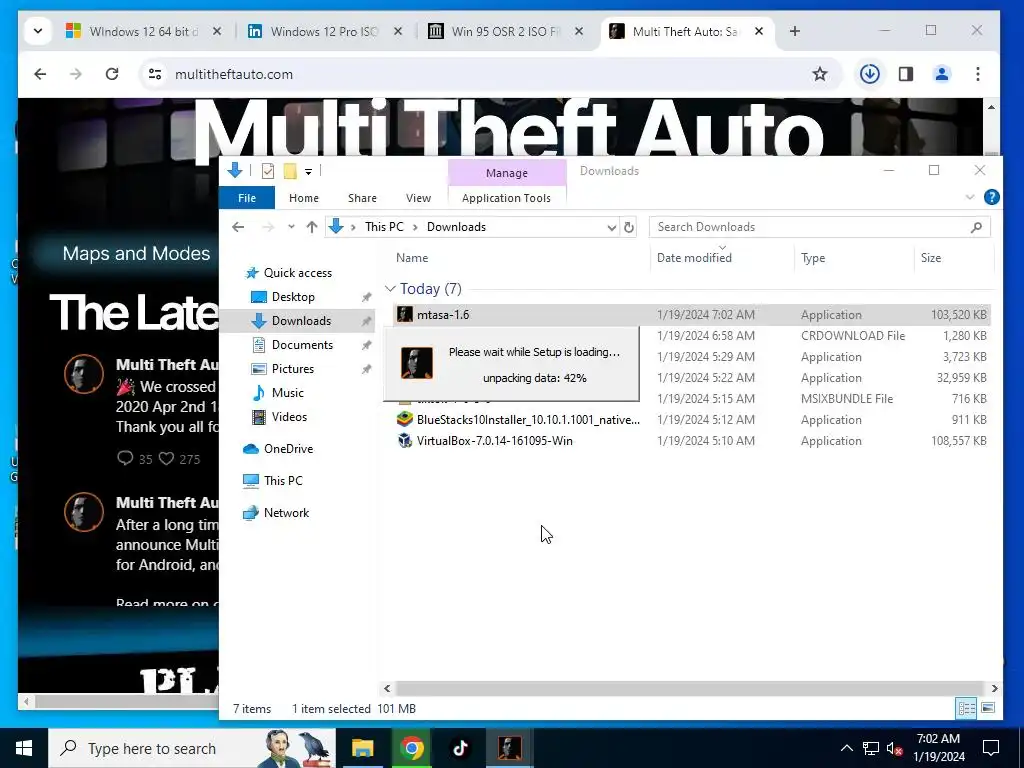
Task: Show hidden system tray icons
Action: point(846,748)
